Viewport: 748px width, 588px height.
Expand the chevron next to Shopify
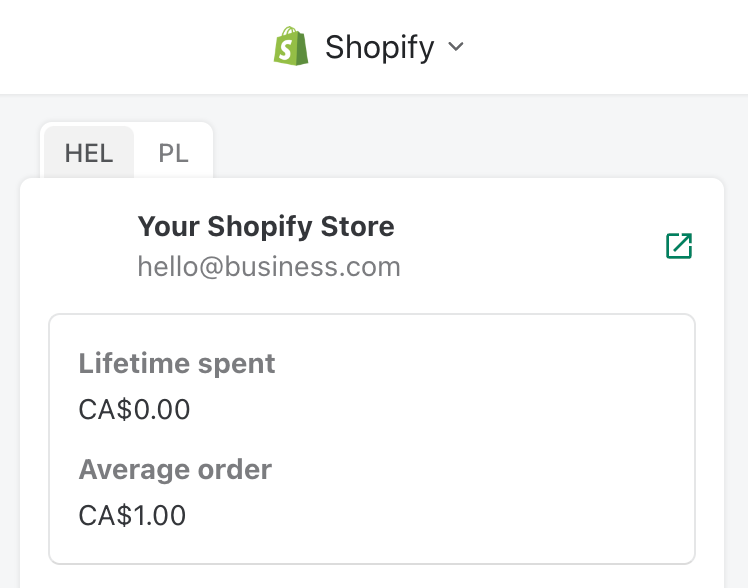pyautogui.click(x=456, y=47)
